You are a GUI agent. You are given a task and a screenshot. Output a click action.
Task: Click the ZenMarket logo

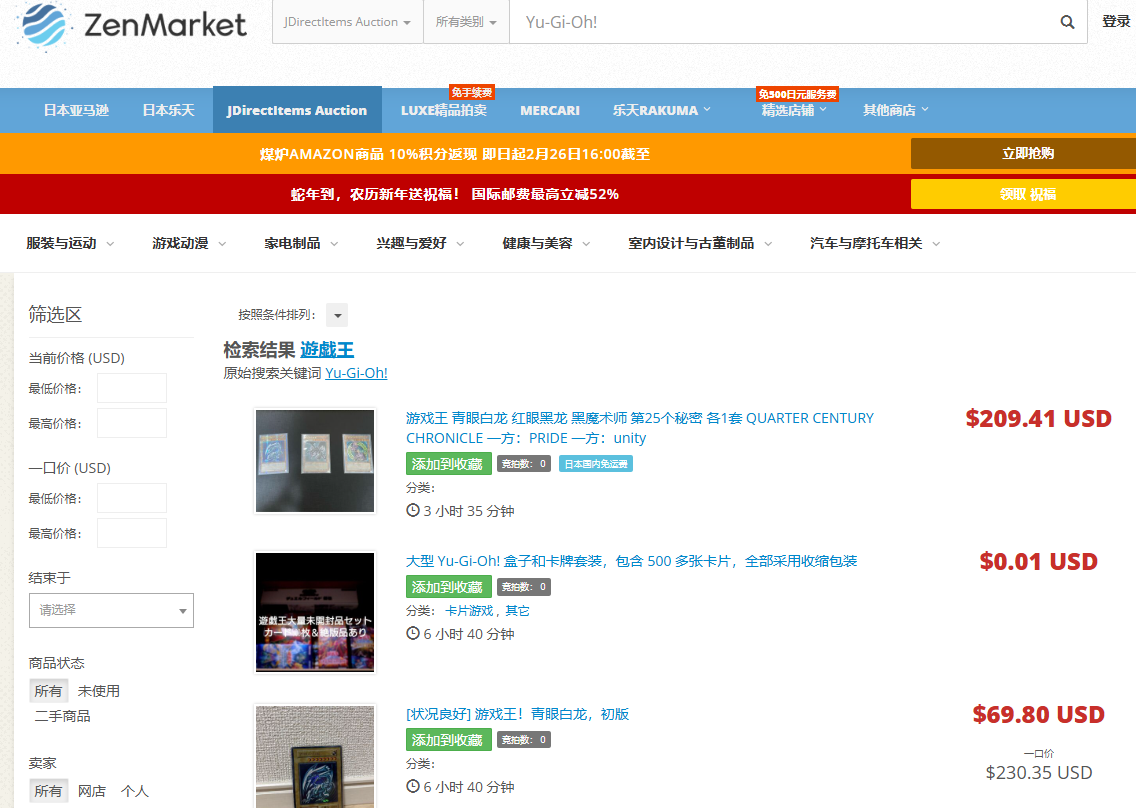(x=131, y=24)
